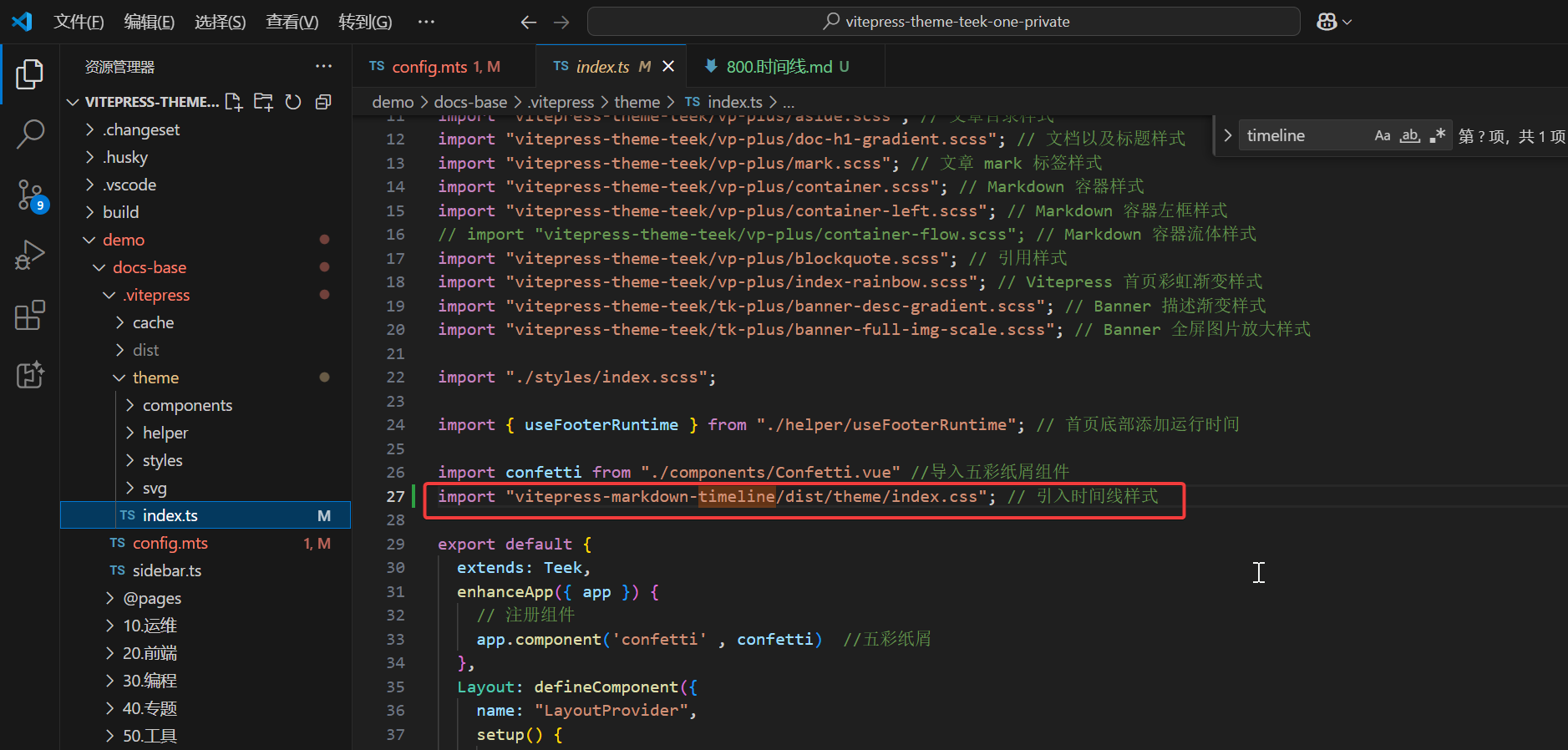Open the Copilot chat dropdown
Viewport: 1568px width, 750px height.
pyautogui.click(x=1334, y=22)
